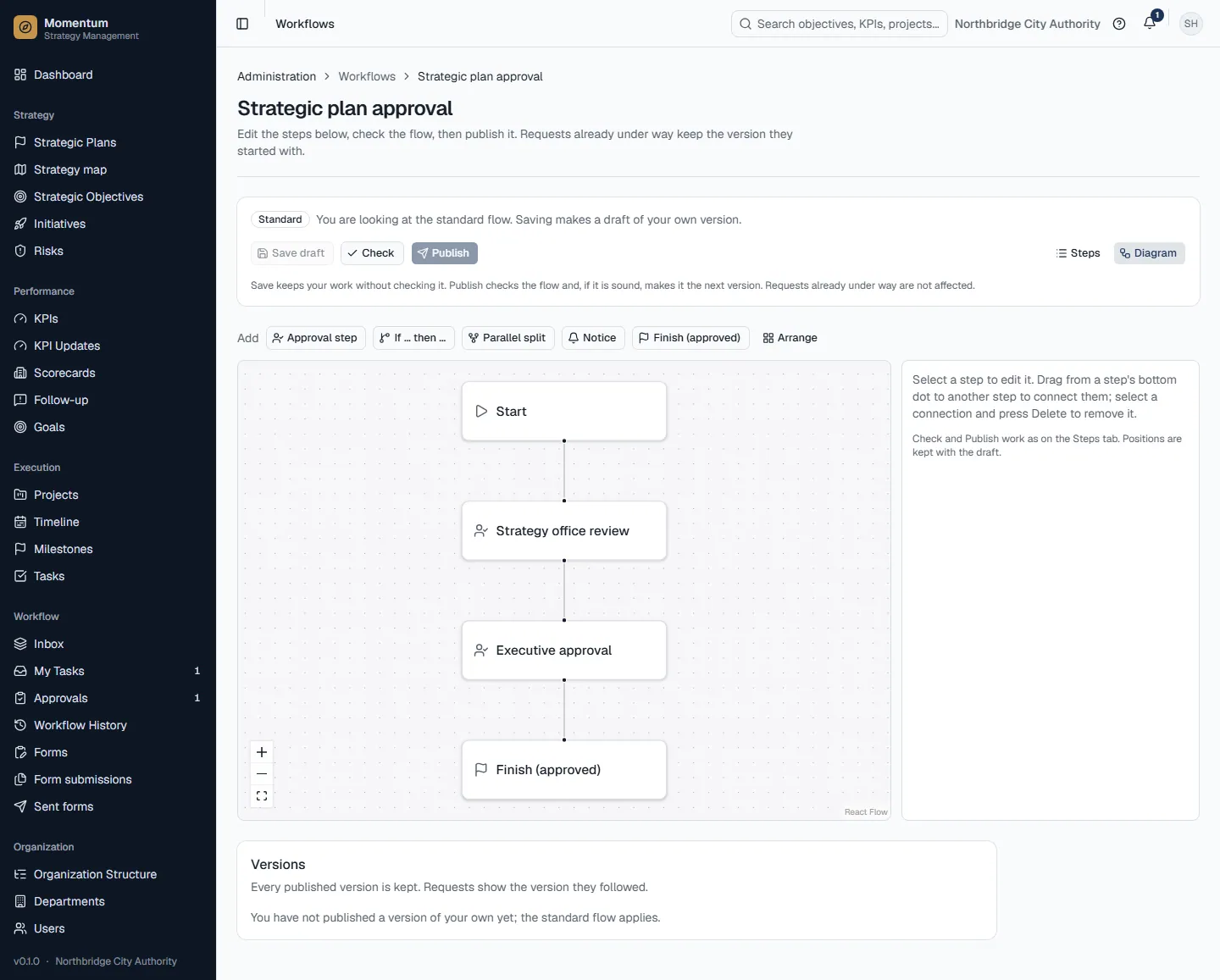The width and height of the screenshot is (1220, 980).
Task: Fit the diagram to view
Action: pos(262,795)
